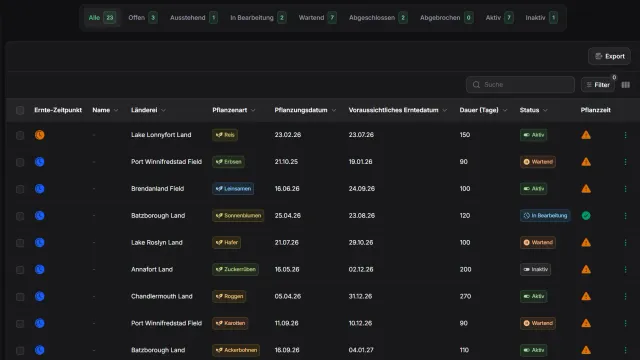Switch to the Ausstehend tab
This screenshot has width=640, height=360.
[193, 18]
